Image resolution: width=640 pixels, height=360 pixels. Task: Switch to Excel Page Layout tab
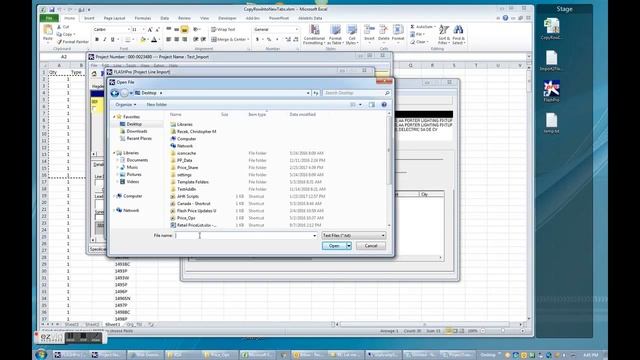(114, 18)
